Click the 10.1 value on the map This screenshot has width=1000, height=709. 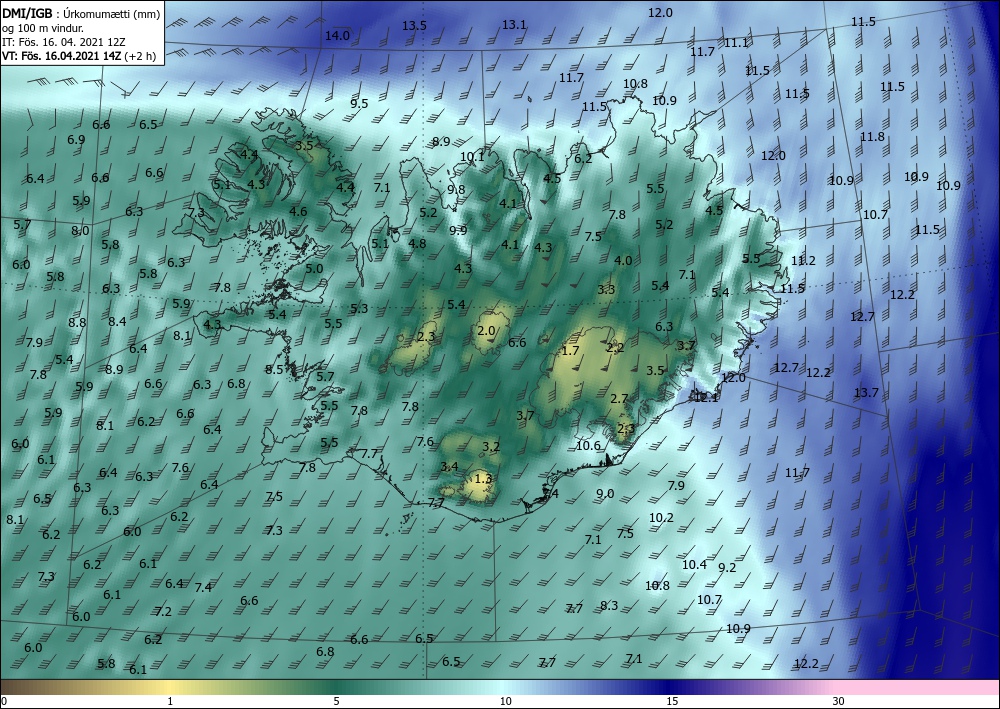click(472, 156)
